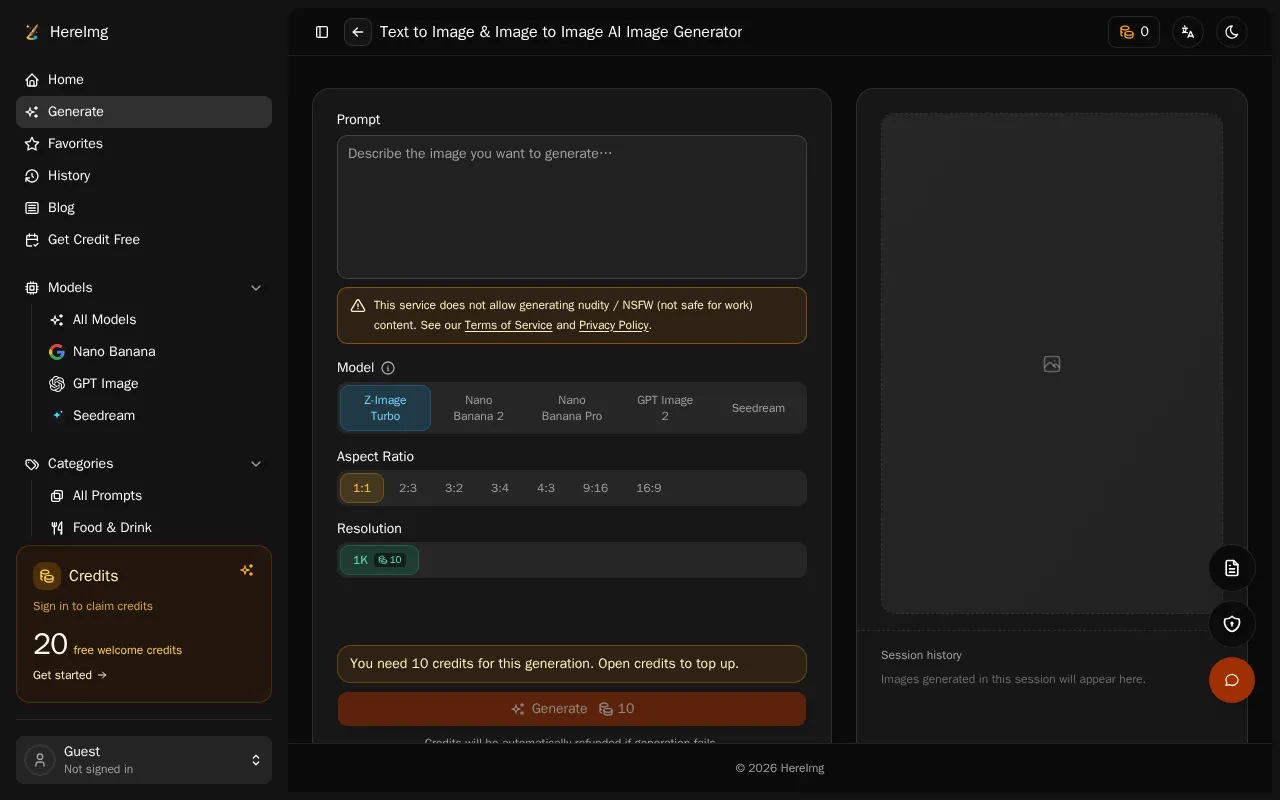Open Home in the sidebar
Viewport: 1280px width, 800px height.
[144, 80]
